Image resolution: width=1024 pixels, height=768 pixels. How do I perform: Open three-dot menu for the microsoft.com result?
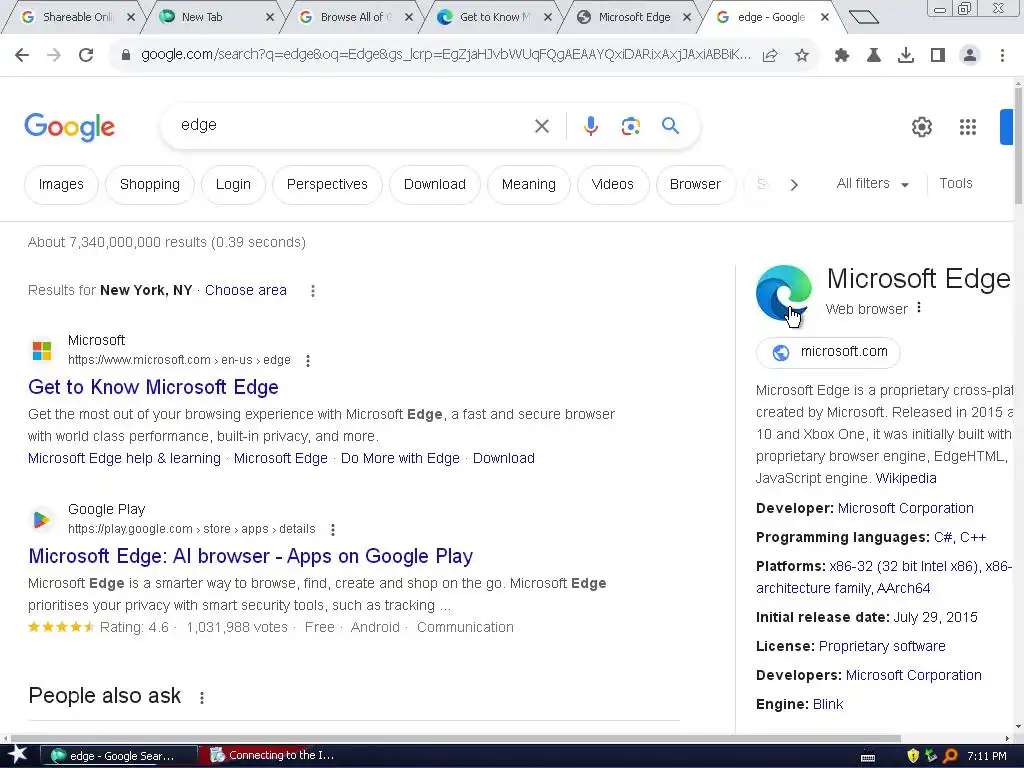(x=308, y=360)
